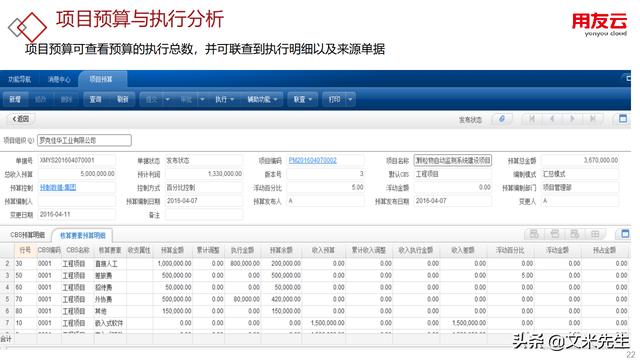Screen dimensions: 640x360
Task: Select row with 招待费 element
Action: click(x=314, y=287)
